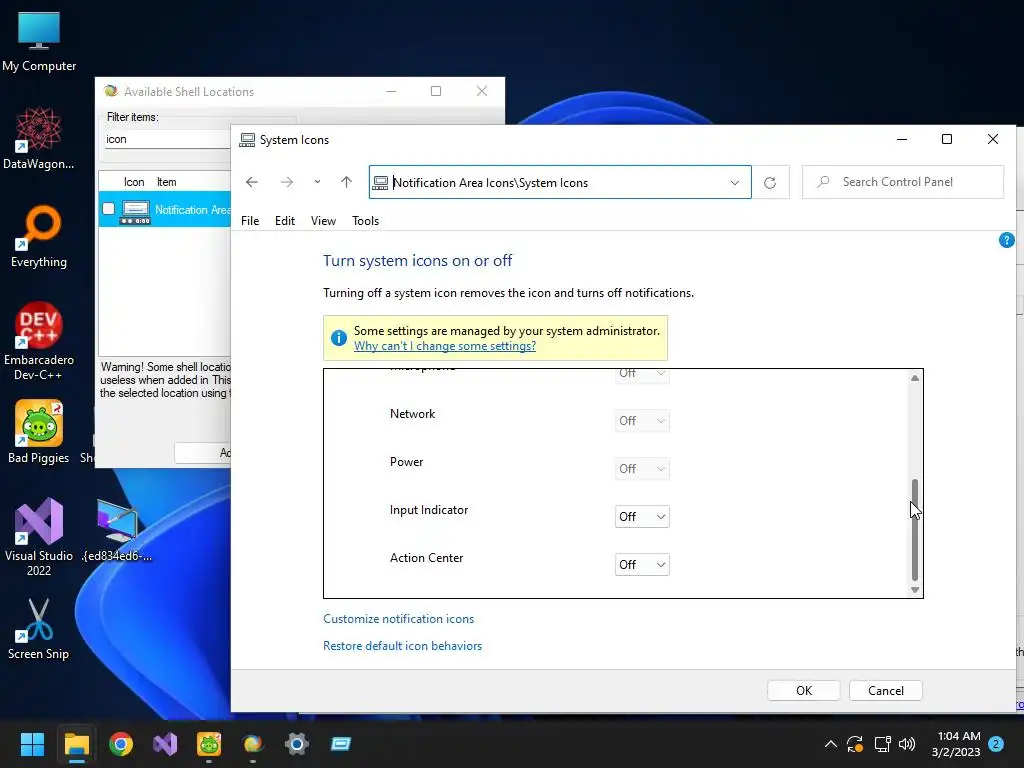Click the network tray icon
Image resolution: width=1024 pixels, height=768 pixels.
pos(882,744)
